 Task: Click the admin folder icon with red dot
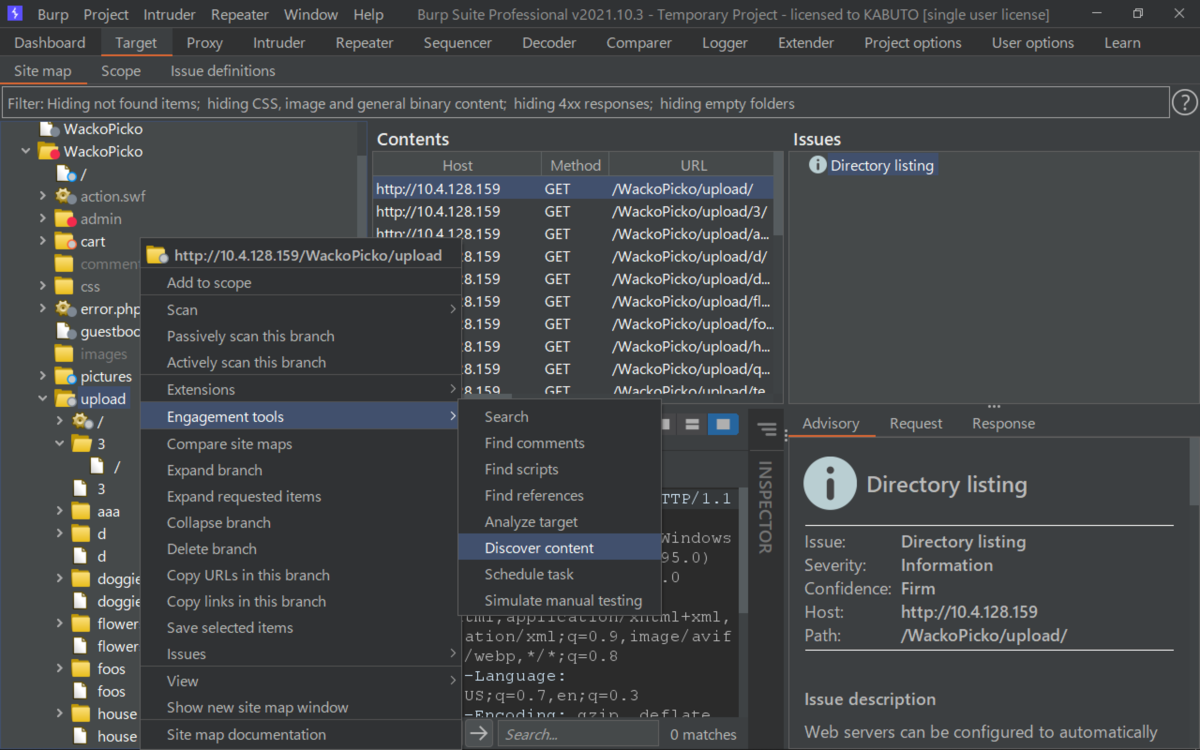coord(66,219)
